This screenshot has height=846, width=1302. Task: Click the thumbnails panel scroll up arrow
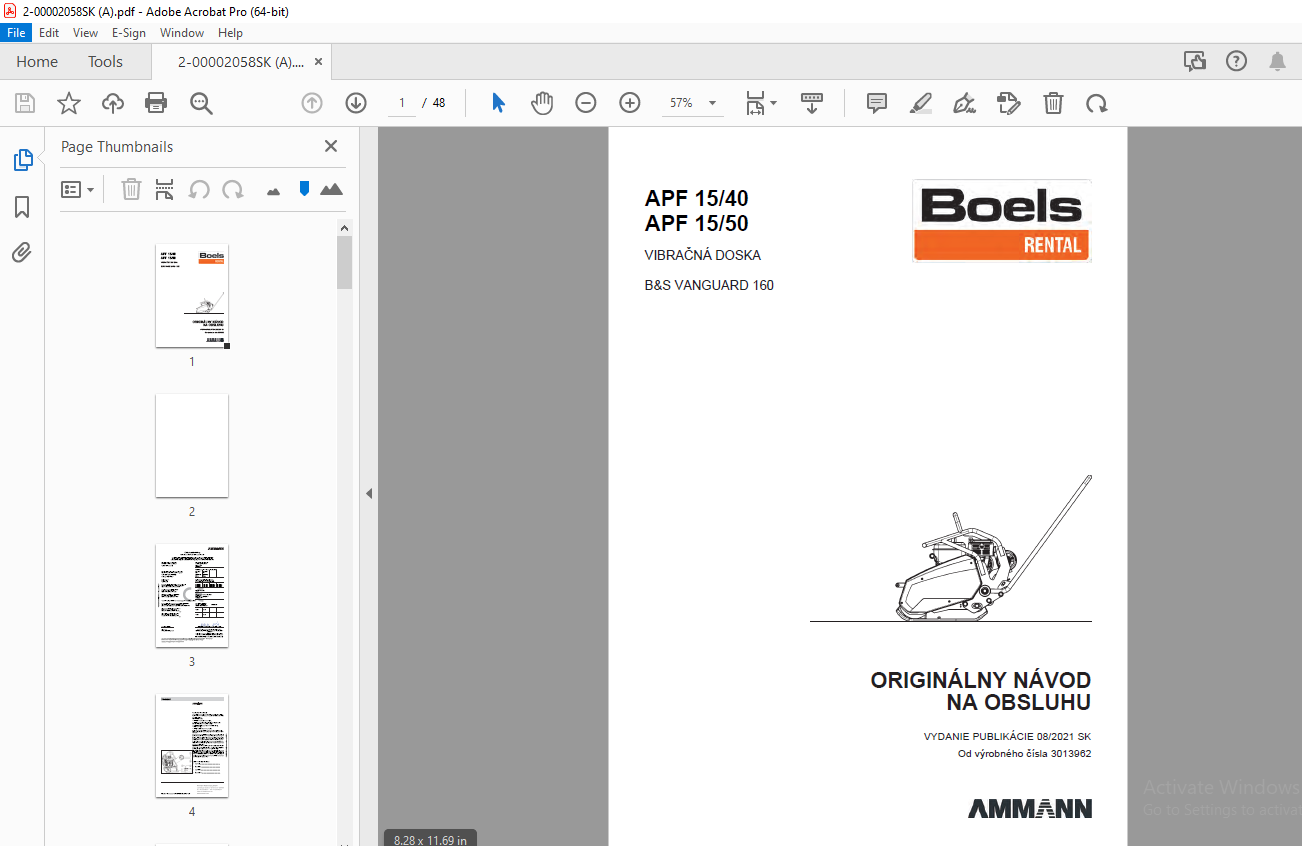click(344, 227)
